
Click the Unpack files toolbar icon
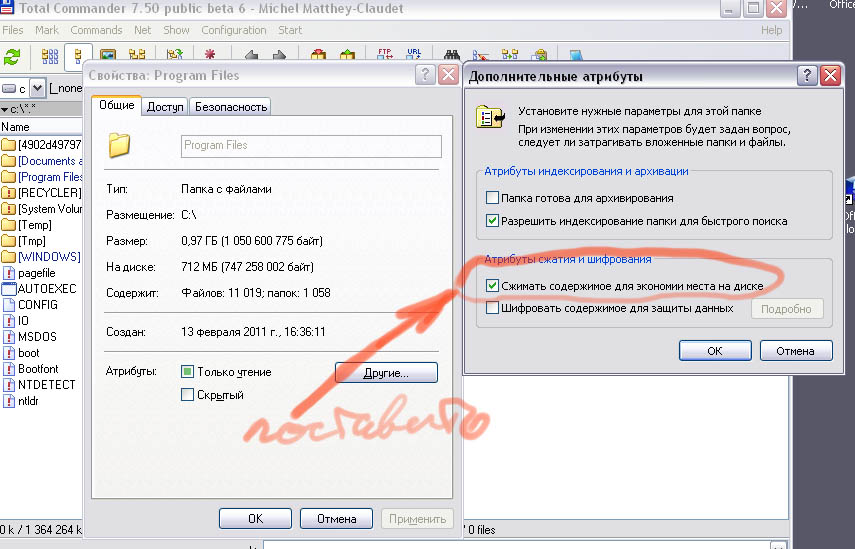[x=347, y=56]
